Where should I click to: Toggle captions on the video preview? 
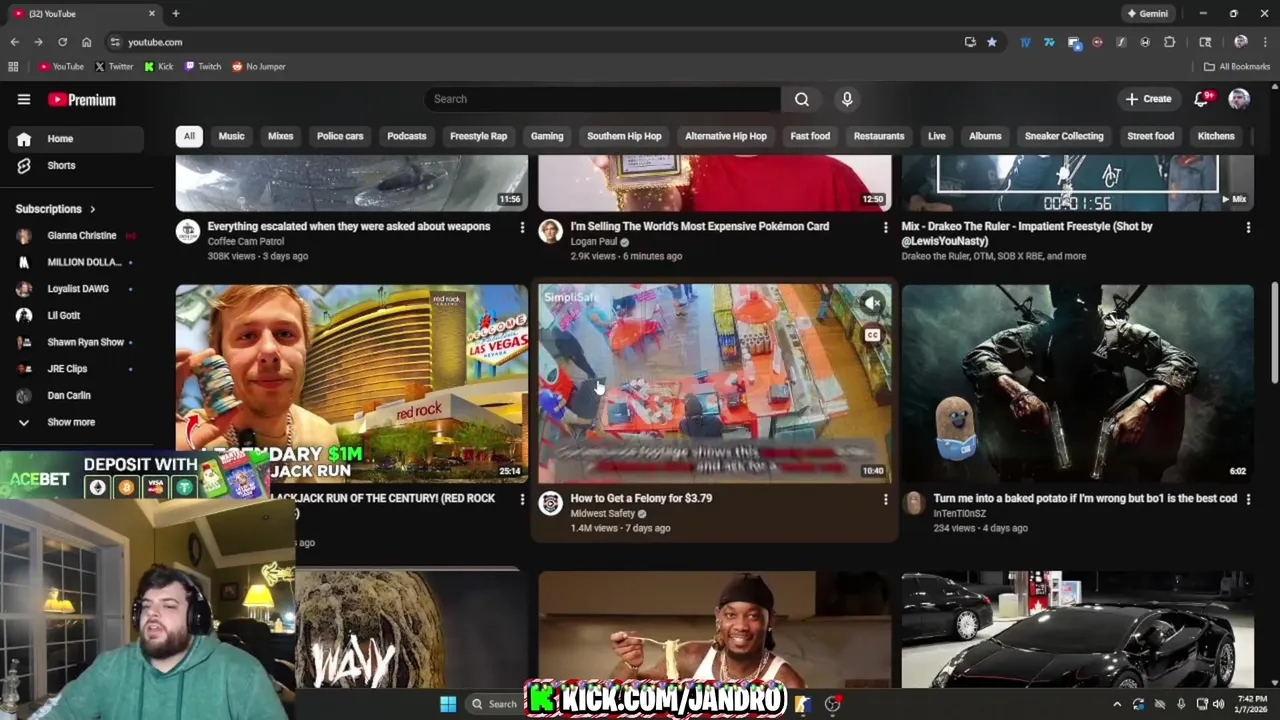[873, 335]
